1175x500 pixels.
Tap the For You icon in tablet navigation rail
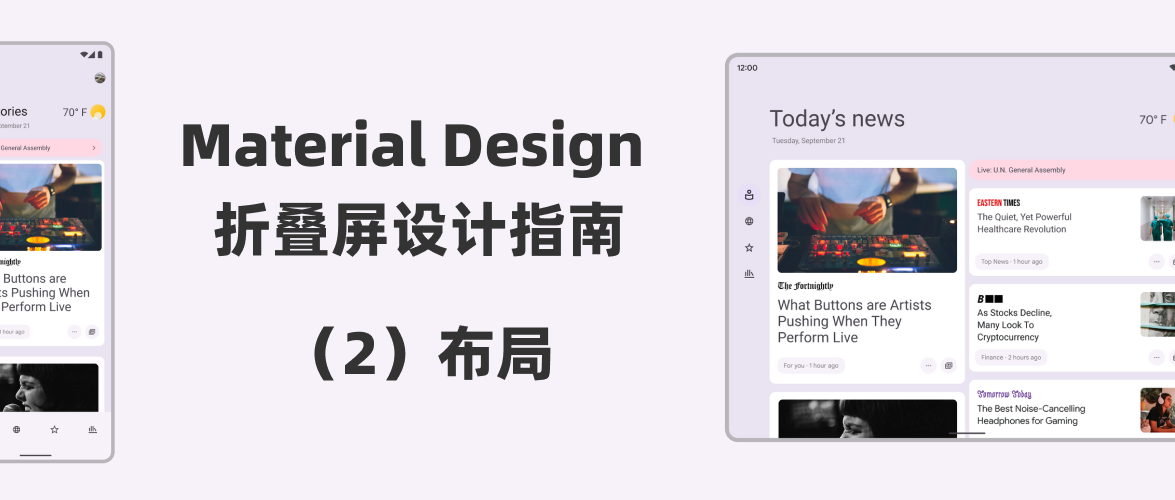click(749, 196)
